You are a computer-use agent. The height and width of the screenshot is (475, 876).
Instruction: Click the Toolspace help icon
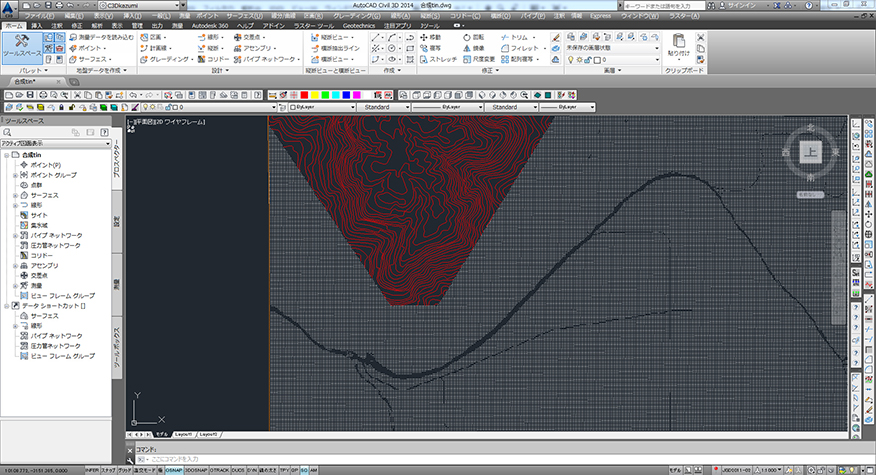coord(104,132)
